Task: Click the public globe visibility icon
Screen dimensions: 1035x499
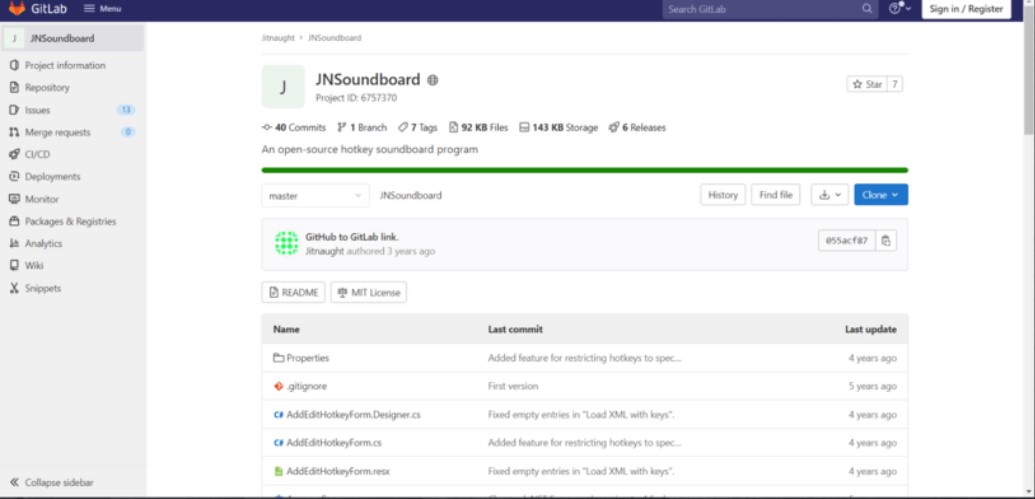Action: [x=432, y=81]
